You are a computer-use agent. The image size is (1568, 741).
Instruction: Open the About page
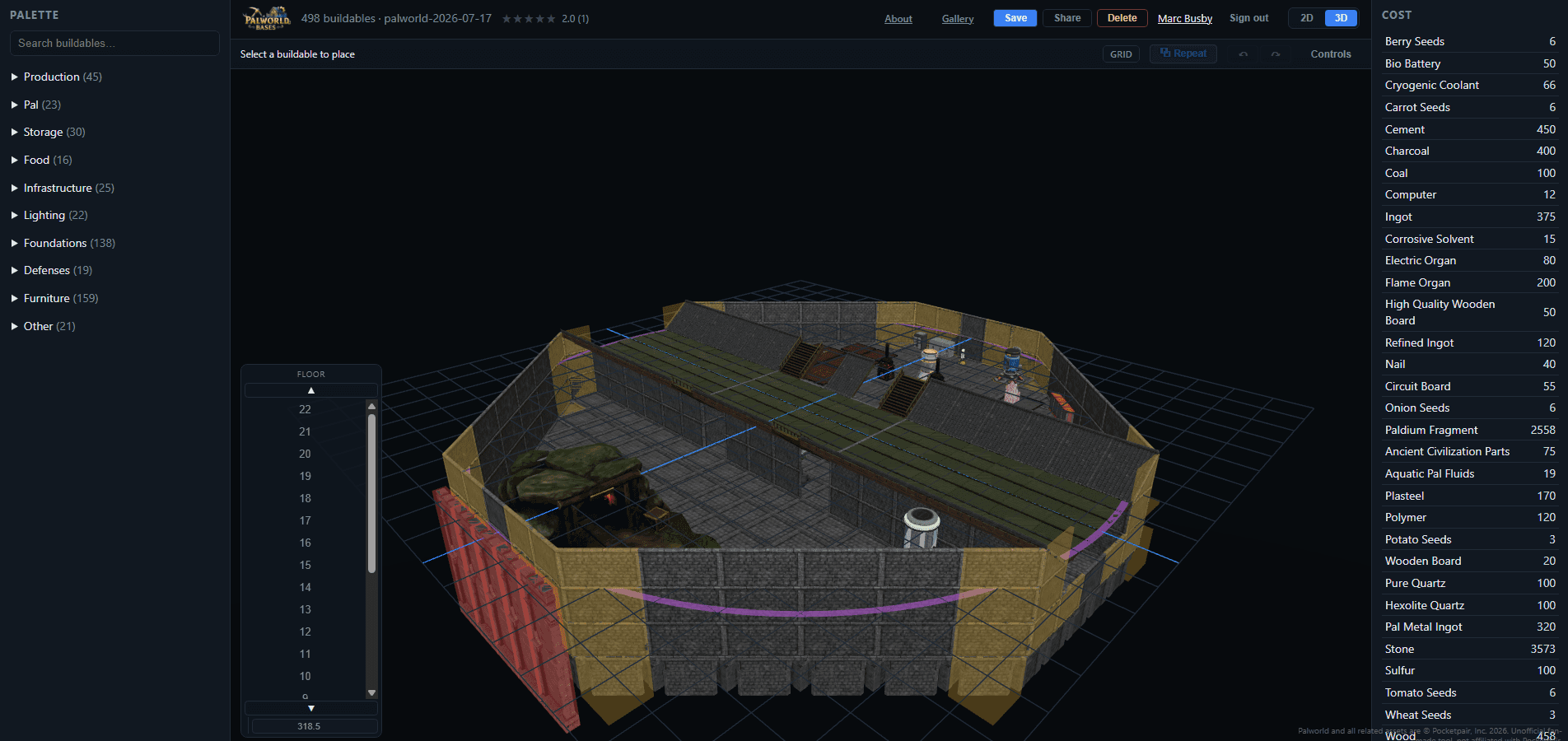(x=898, y=19)
